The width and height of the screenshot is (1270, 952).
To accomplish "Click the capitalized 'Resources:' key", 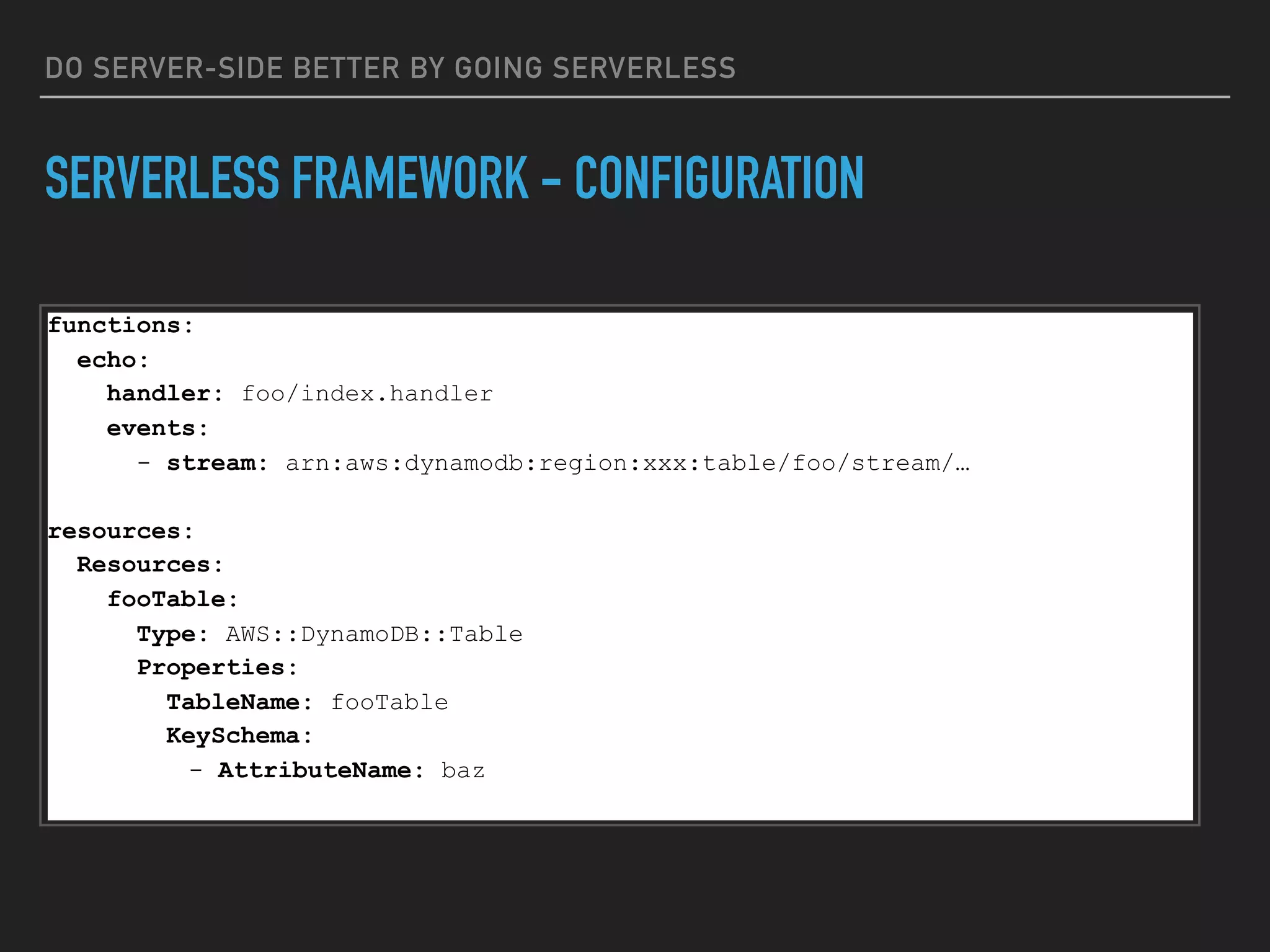I will click(149, 565).
